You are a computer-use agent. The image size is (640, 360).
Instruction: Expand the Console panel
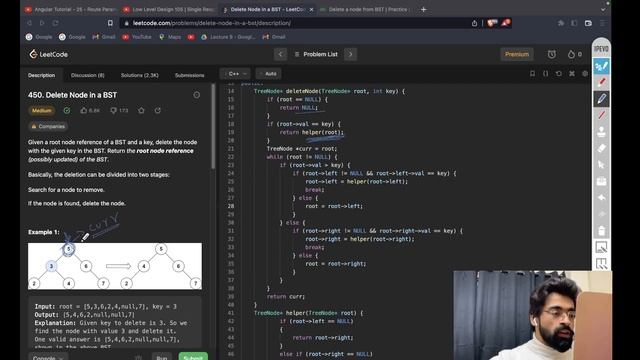(48, 358)
